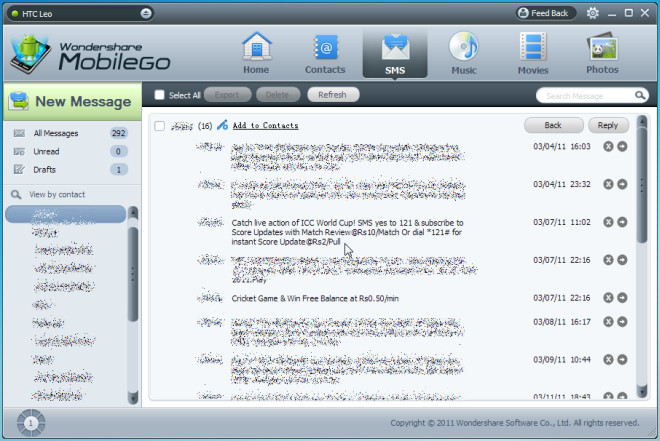Open the HTC Leo device dropdown
The width and height of the screenshot is (660, 441).
[x=80, y=13]
